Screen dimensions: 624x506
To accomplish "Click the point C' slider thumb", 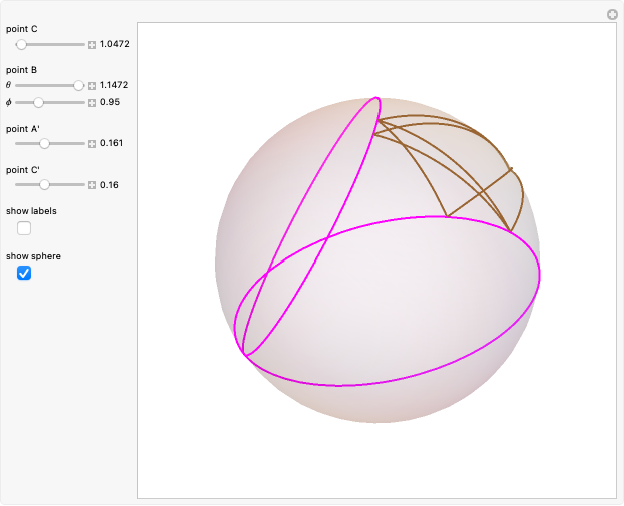I will coord(44,185).
